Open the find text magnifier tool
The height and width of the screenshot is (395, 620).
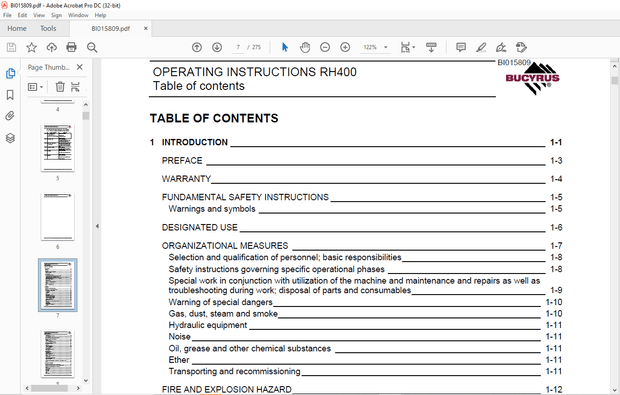click(92, 47)
